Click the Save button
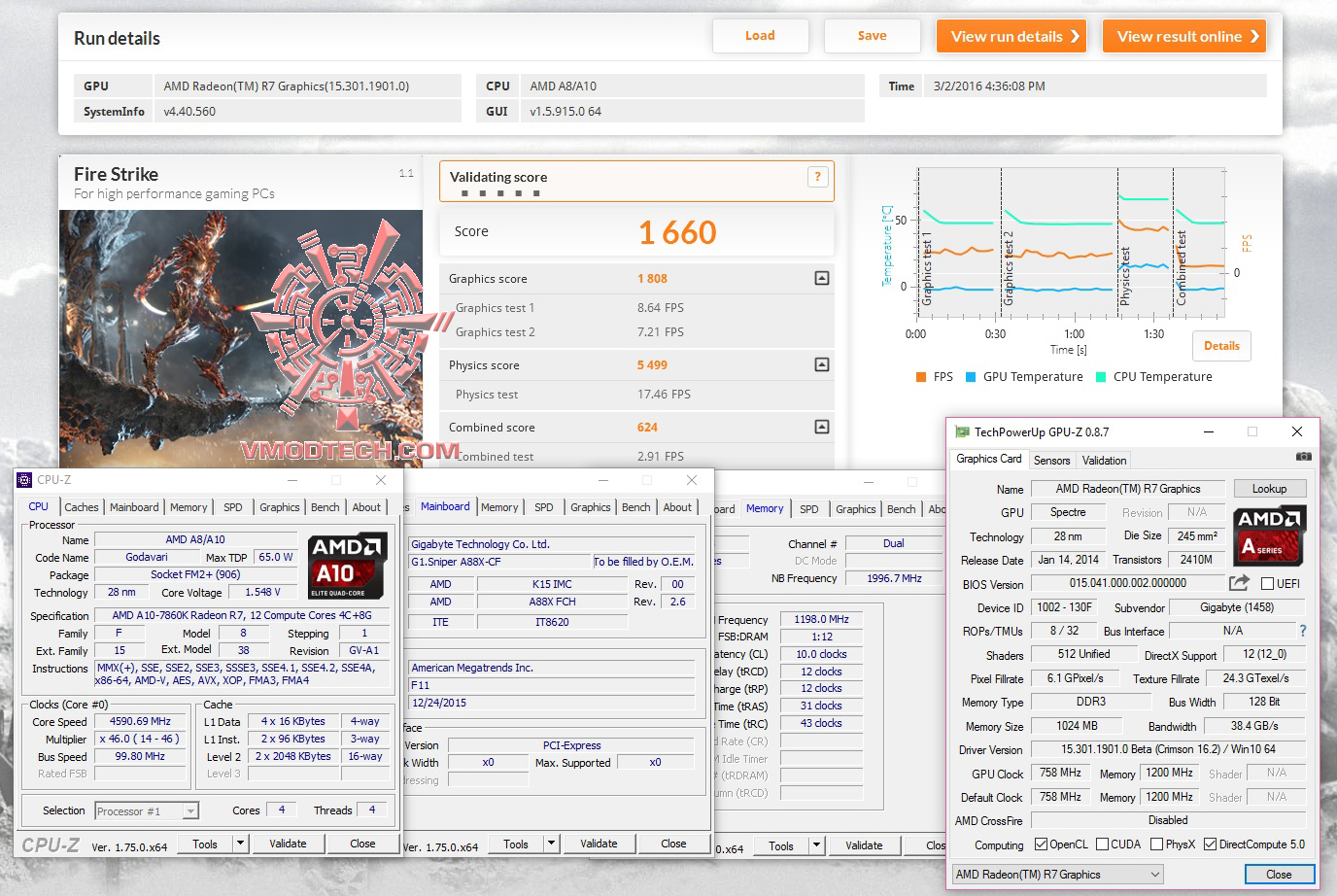 [x=872, y=36]
